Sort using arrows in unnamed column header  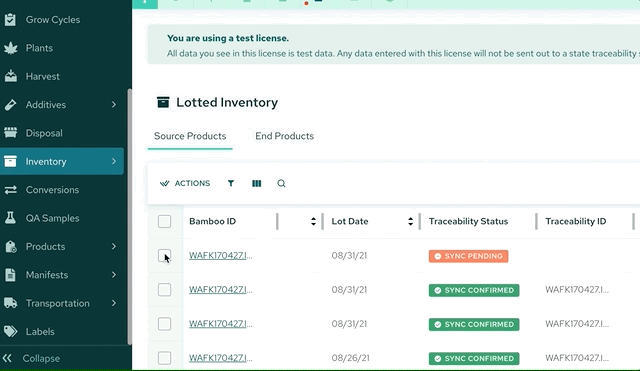point(313,221)
